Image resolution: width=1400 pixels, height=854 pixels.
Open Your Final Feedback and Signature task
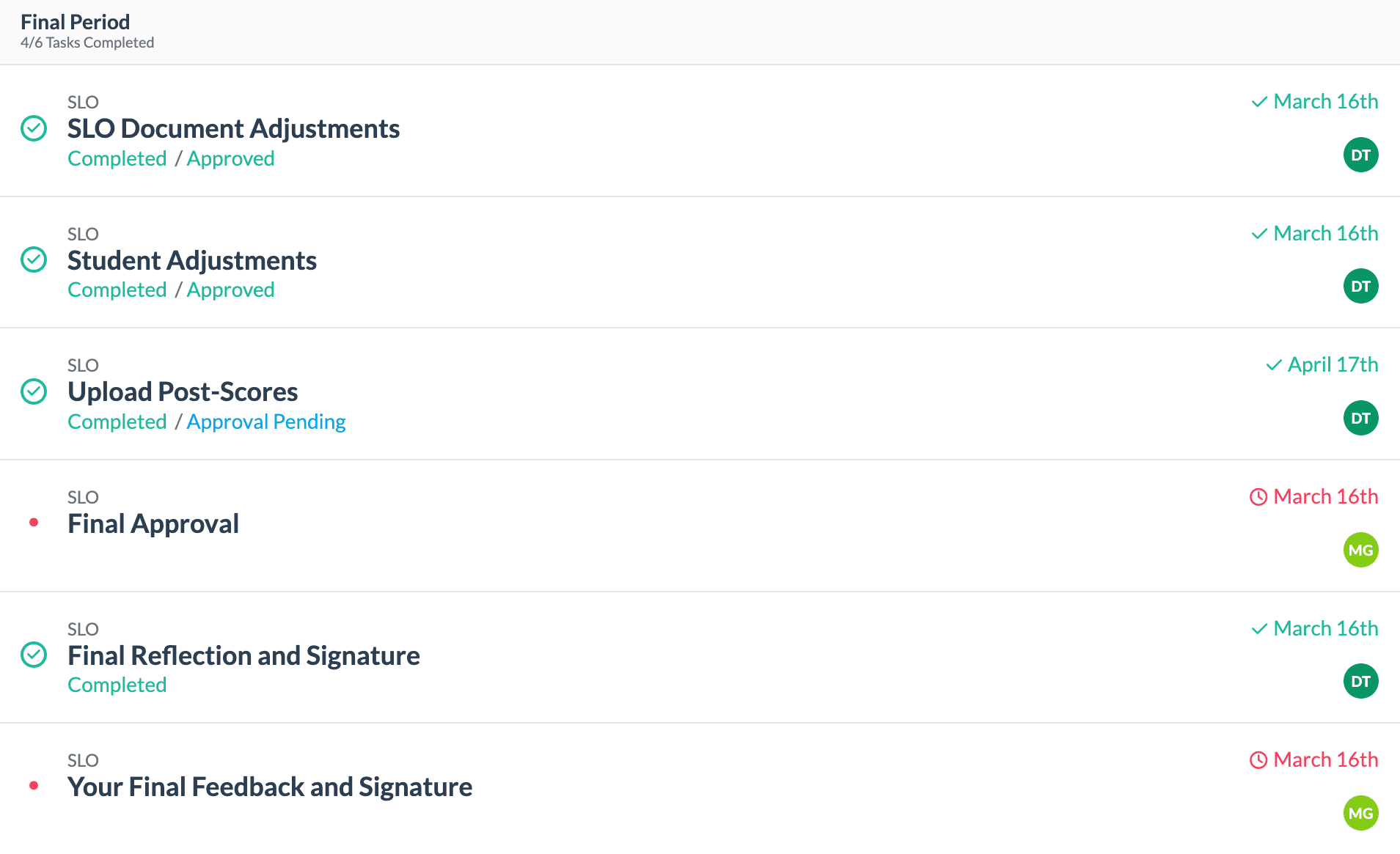coord(270,787)
